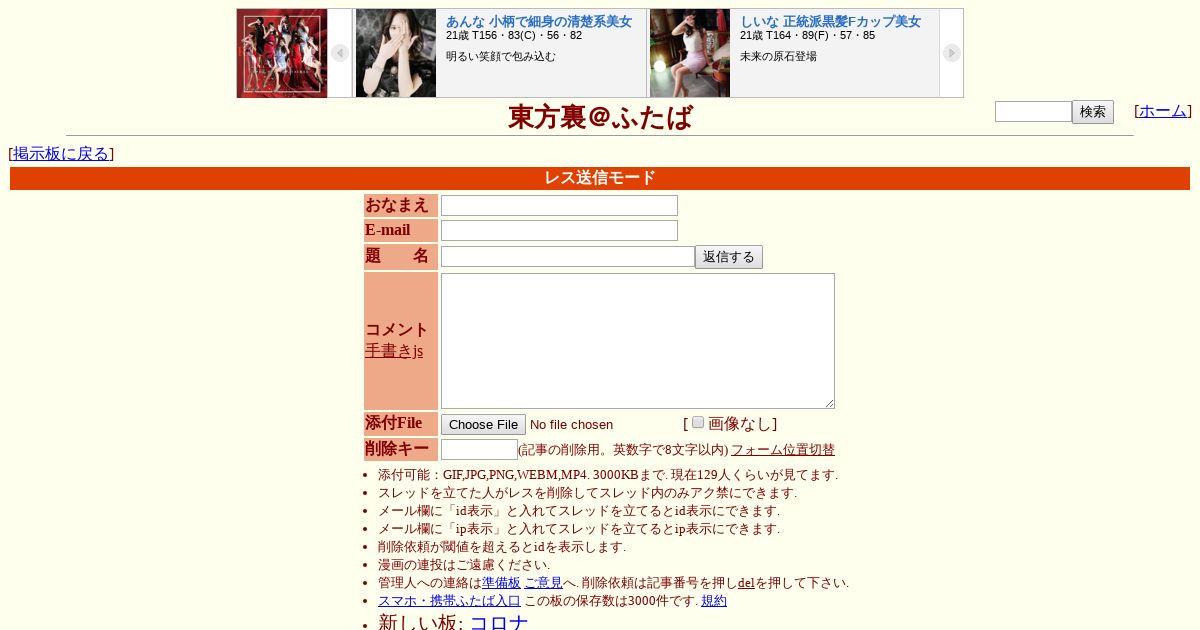Open スマホ・携帯ふたば入口 link
The height and width of the screenshot is (630, 1200).
449,601
